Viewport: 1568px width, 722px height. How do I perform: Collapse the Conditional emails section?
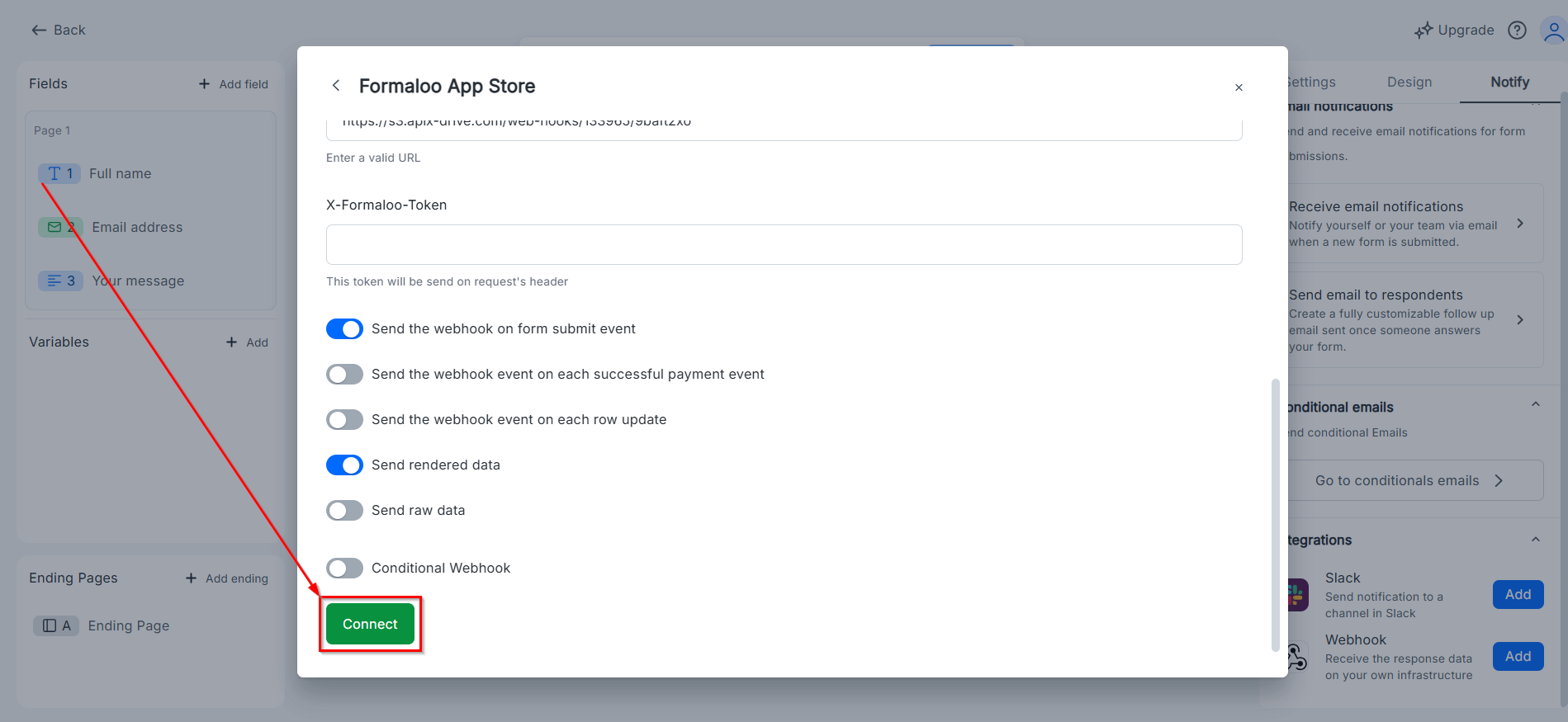pos(1536,404)
